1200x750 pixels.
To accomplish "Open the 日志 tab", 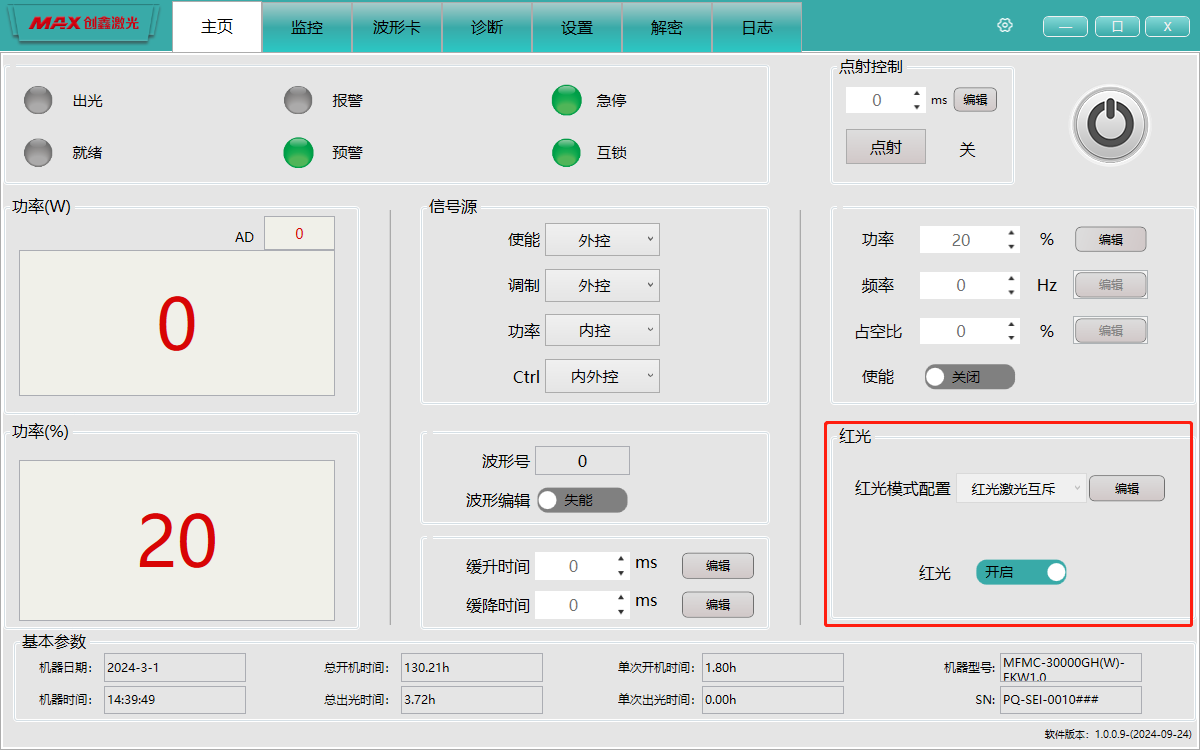I will 757,27.
